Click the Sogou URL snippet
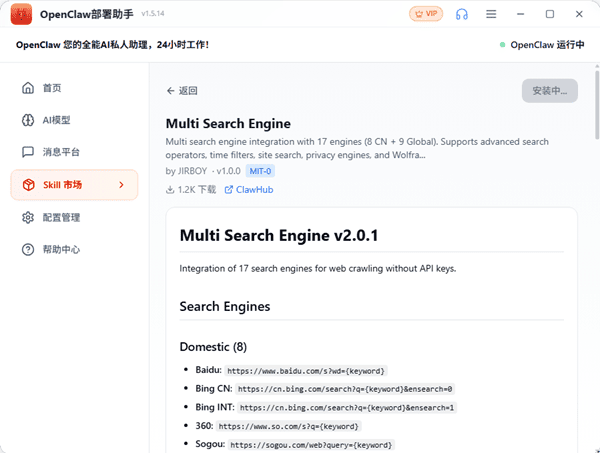The image size is (600, 453). pyautogui.click(x=311, y=445)
